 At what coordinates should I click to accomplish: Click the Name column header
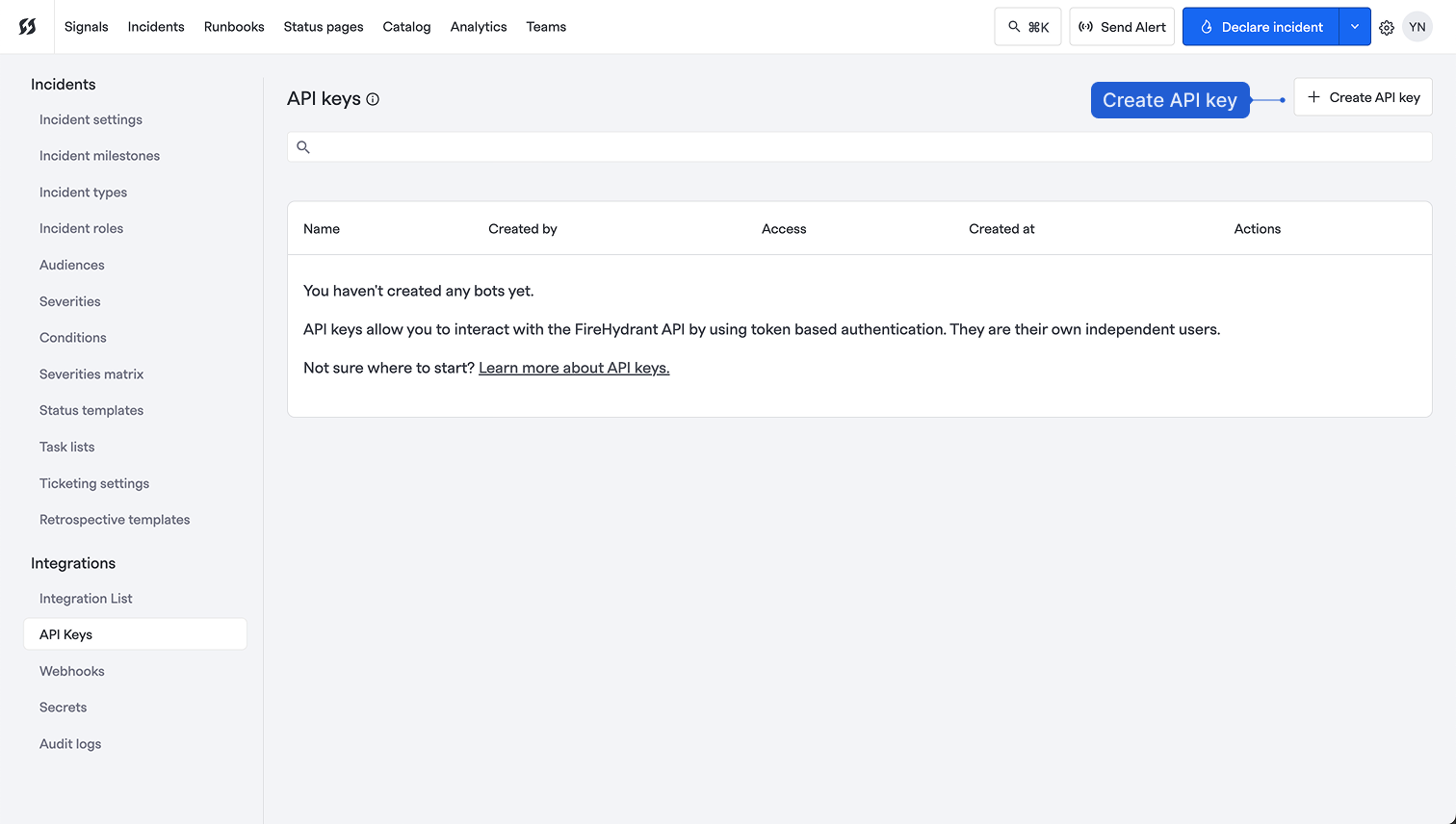click(322, 229)
